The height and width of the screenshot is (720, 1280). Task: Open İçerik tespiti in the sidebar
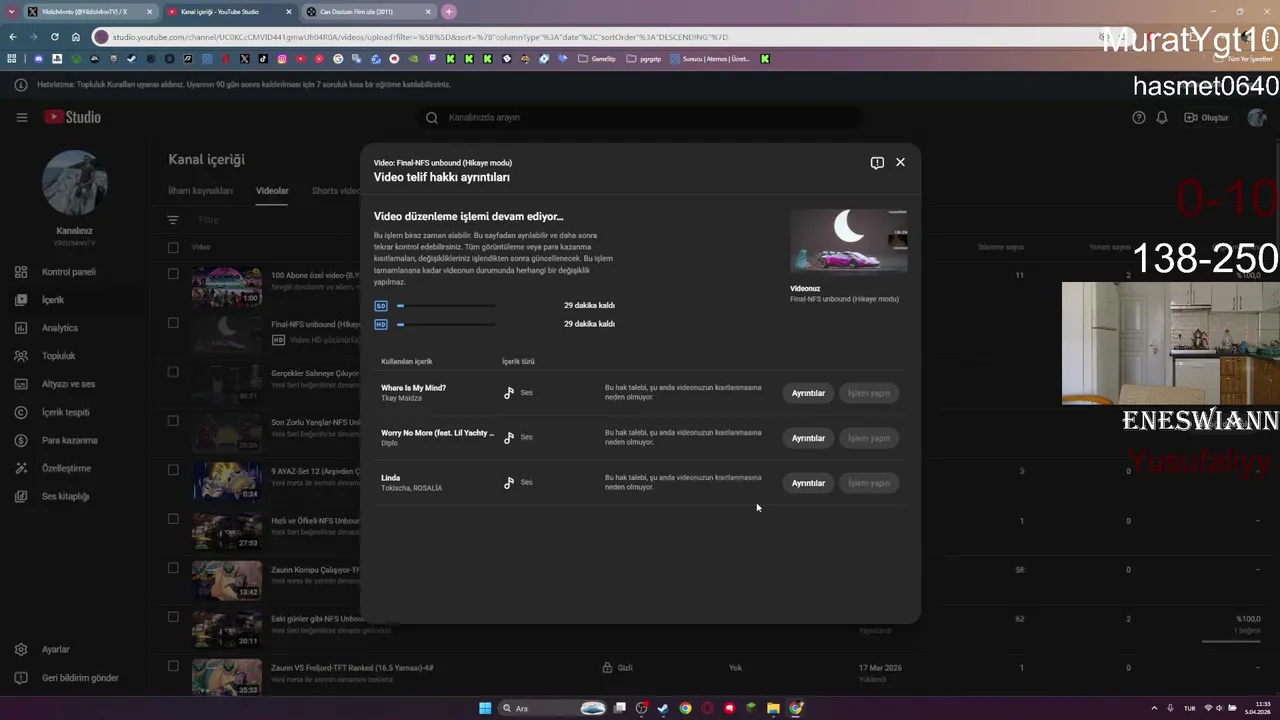click(x=65, y=412)
